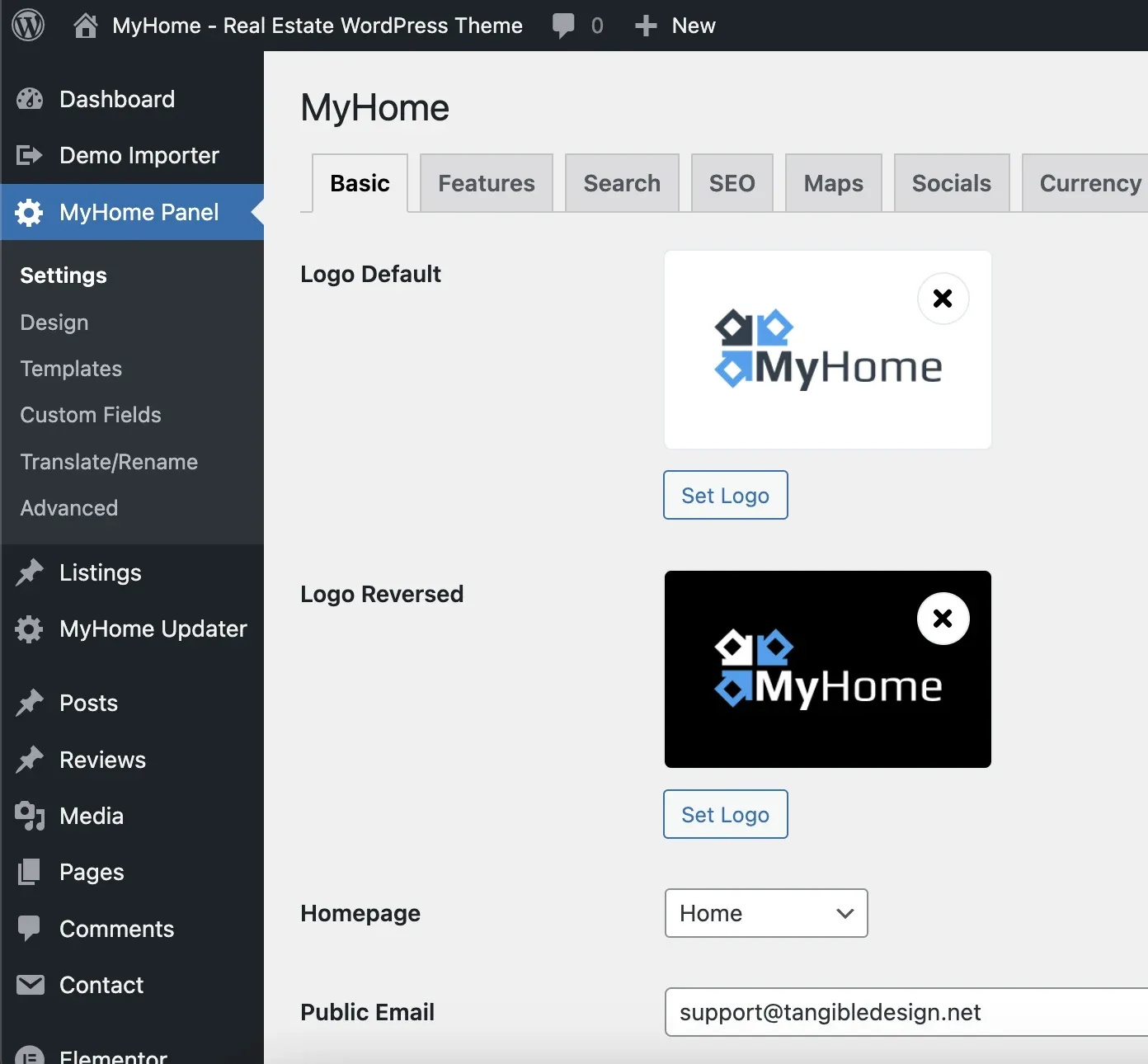Click the MyHome Panel gear icon
The height and width of the screenshot is (1064, 1148).
tap(29, 212)
